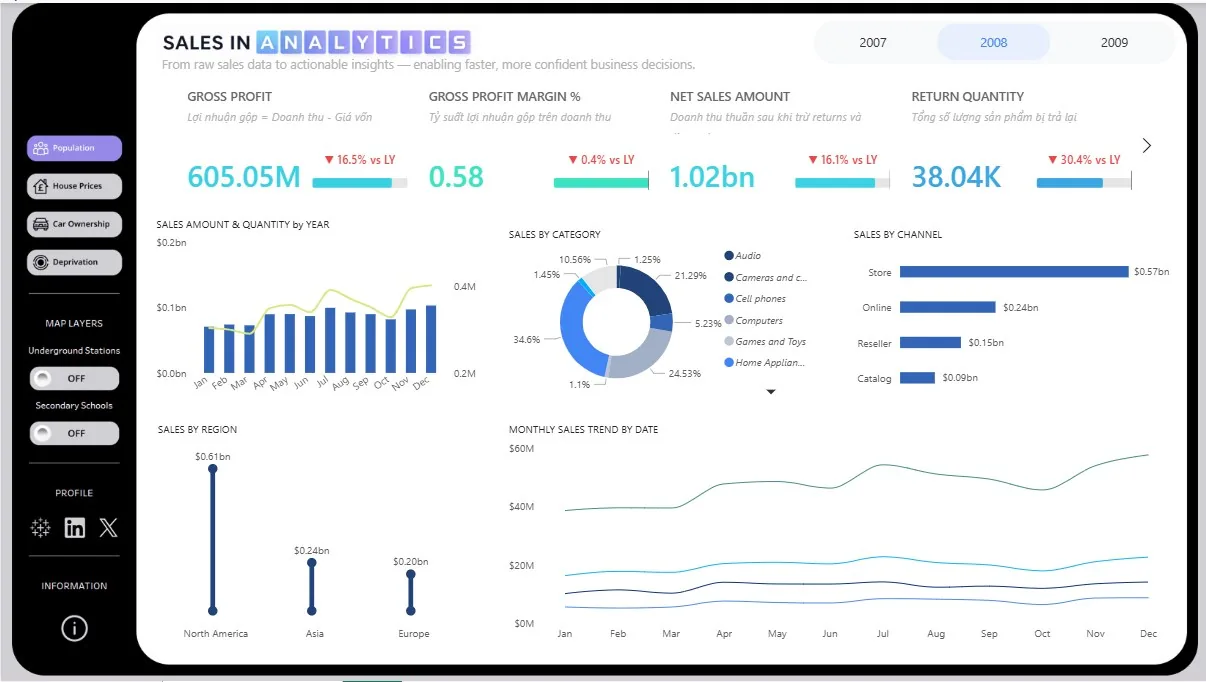Open the Tableau profile icon
The image size is (1206, 682).
[41, 528]
